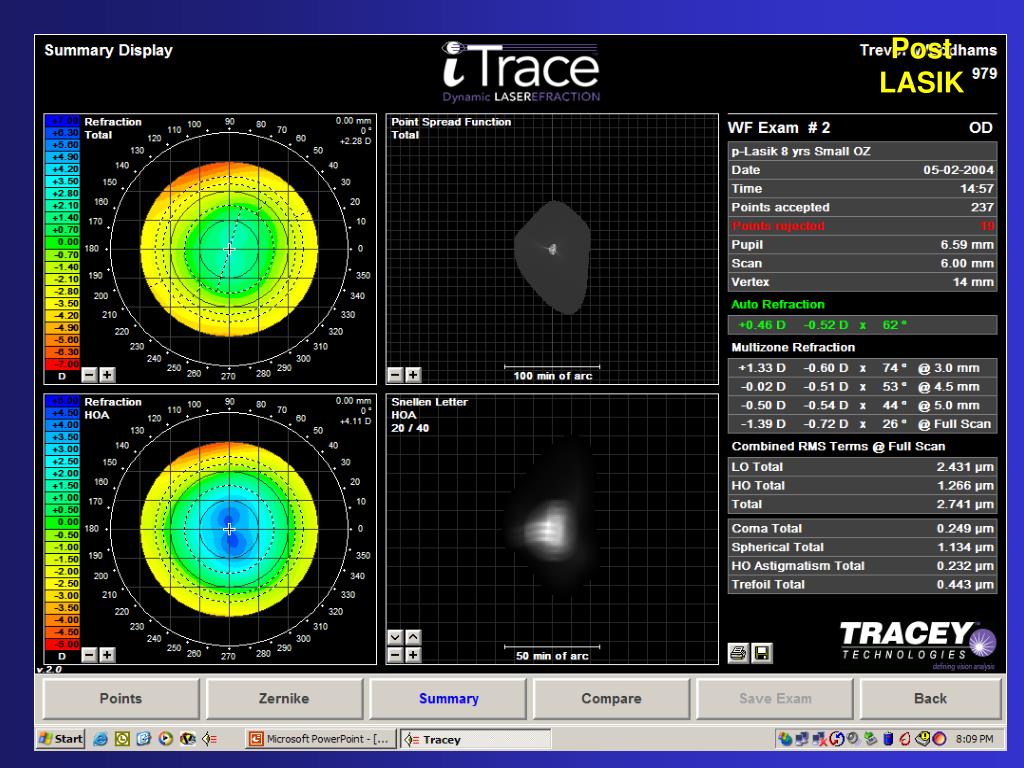
Task: Switch to Microsoft PowerPoint taskbar button
Action: (x=320, y=739)
